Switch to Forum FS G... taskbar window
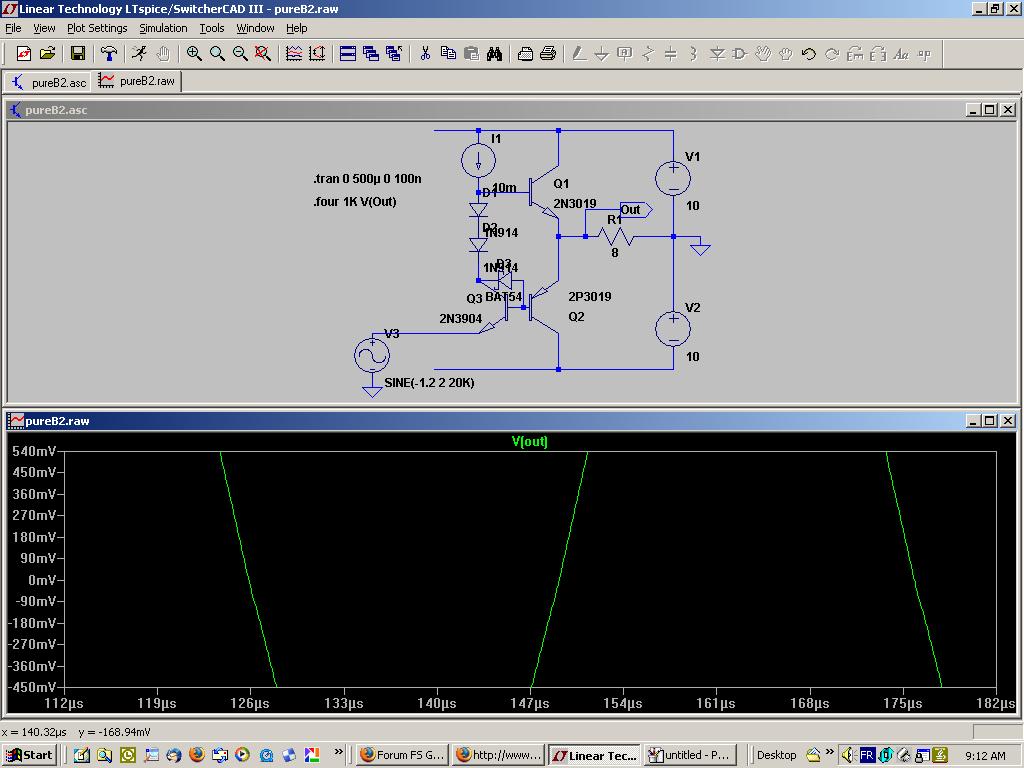Viewport: 1024px width, 768px height. click(401, 755)
